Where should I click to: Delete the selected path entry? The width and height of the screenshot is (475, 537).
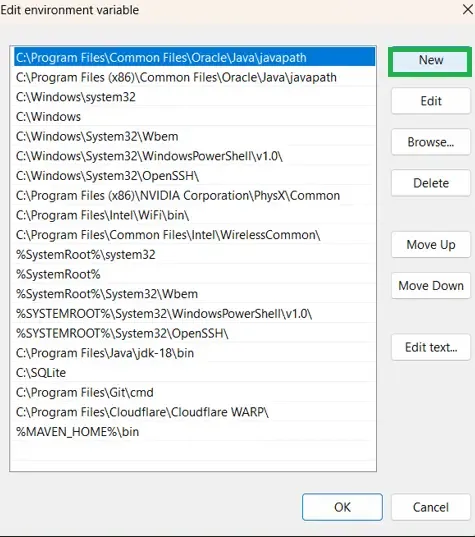(431, 183)
